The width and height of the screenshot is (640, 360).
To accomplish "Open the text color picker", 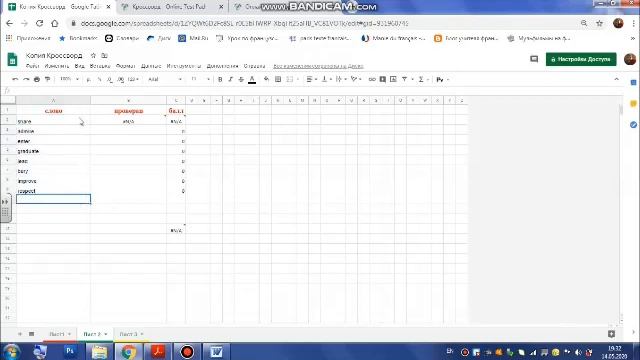I will [252, 79].
